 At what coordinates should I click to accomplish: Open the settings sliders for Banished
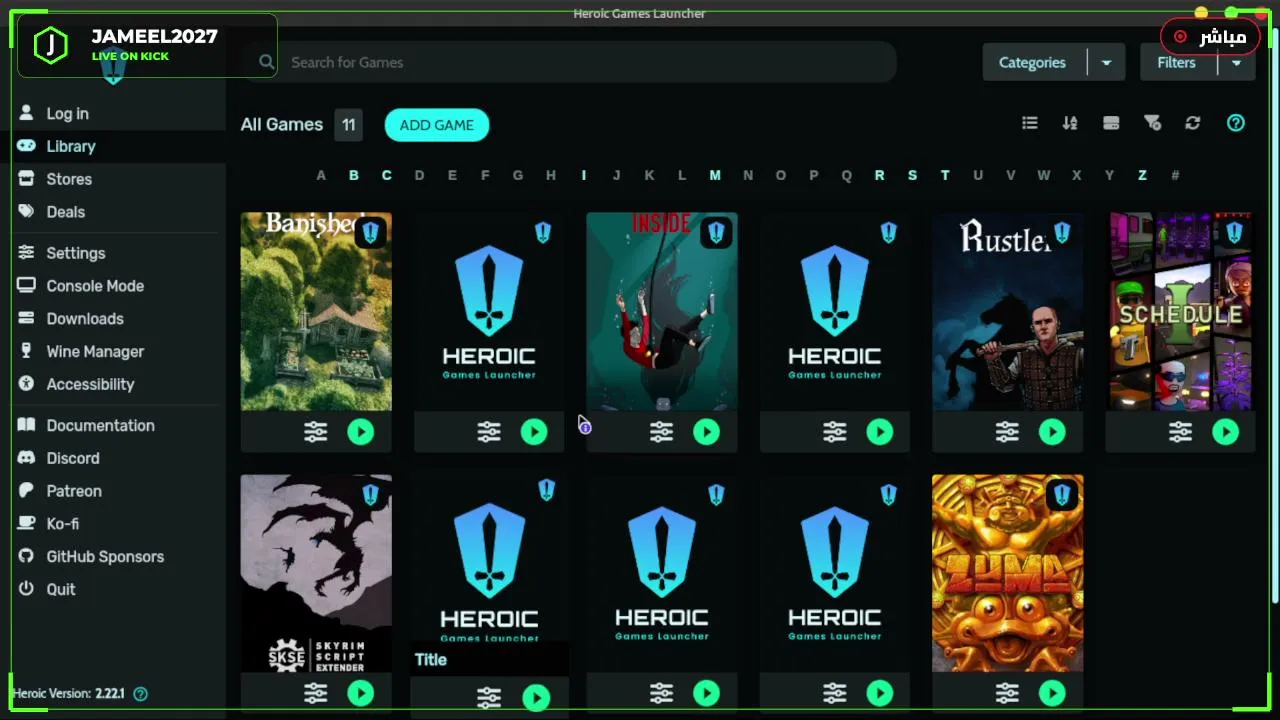[316, 432]
